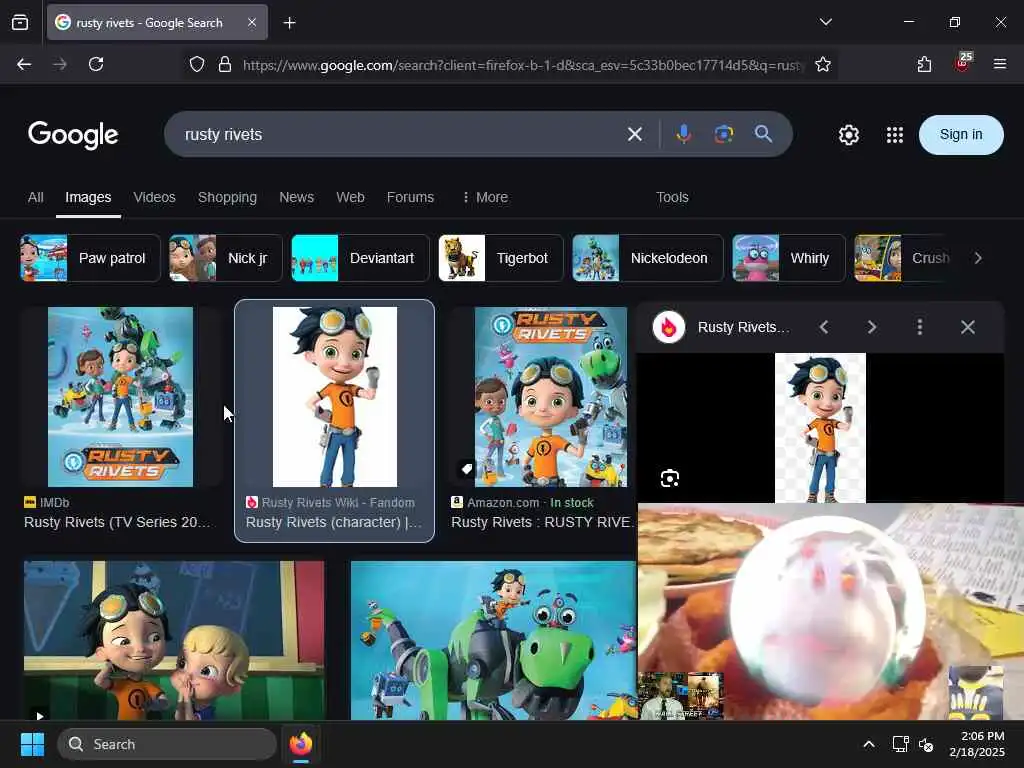Switch to the Web tab
The image size is (1024, 768).
(350, 197)
